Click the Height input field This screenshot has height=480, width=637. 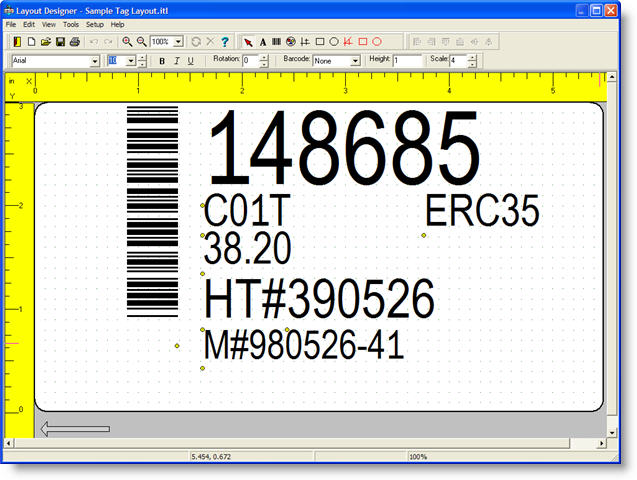pos(408,61)
